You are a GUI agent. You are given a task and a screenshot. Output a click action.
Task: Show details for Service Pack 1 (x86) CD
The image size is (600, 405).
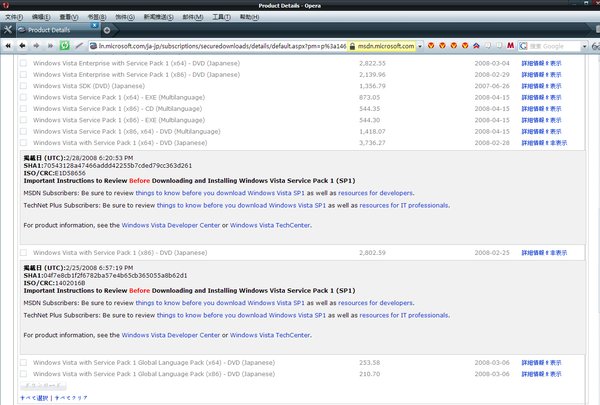541,109
